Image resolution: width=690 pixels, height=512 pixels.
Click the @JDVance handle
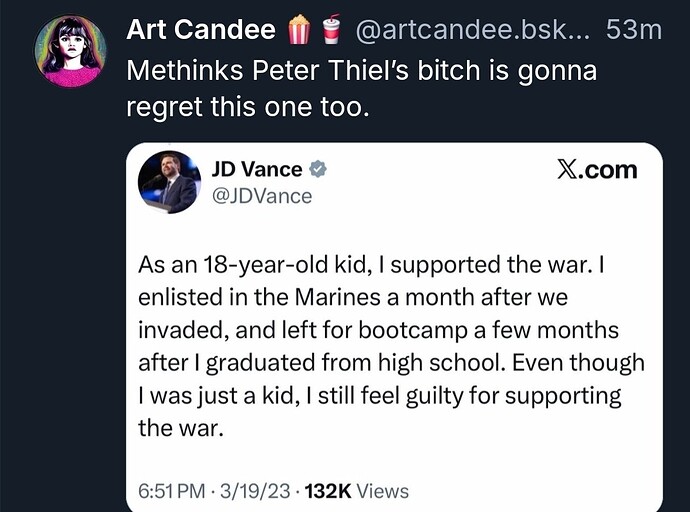click(261, 197)
